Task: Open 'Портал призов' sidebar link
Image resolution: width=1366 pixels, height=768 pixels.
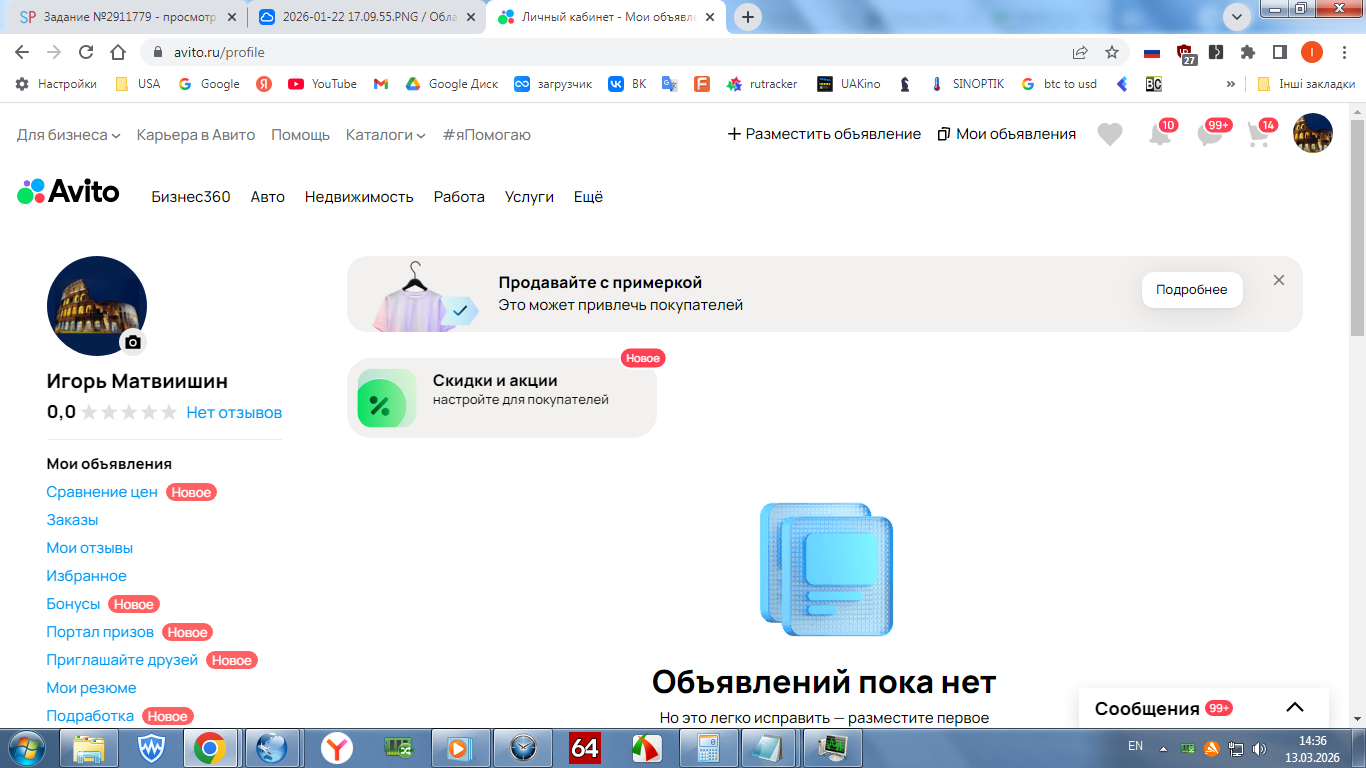Action: tap(100, 632)
